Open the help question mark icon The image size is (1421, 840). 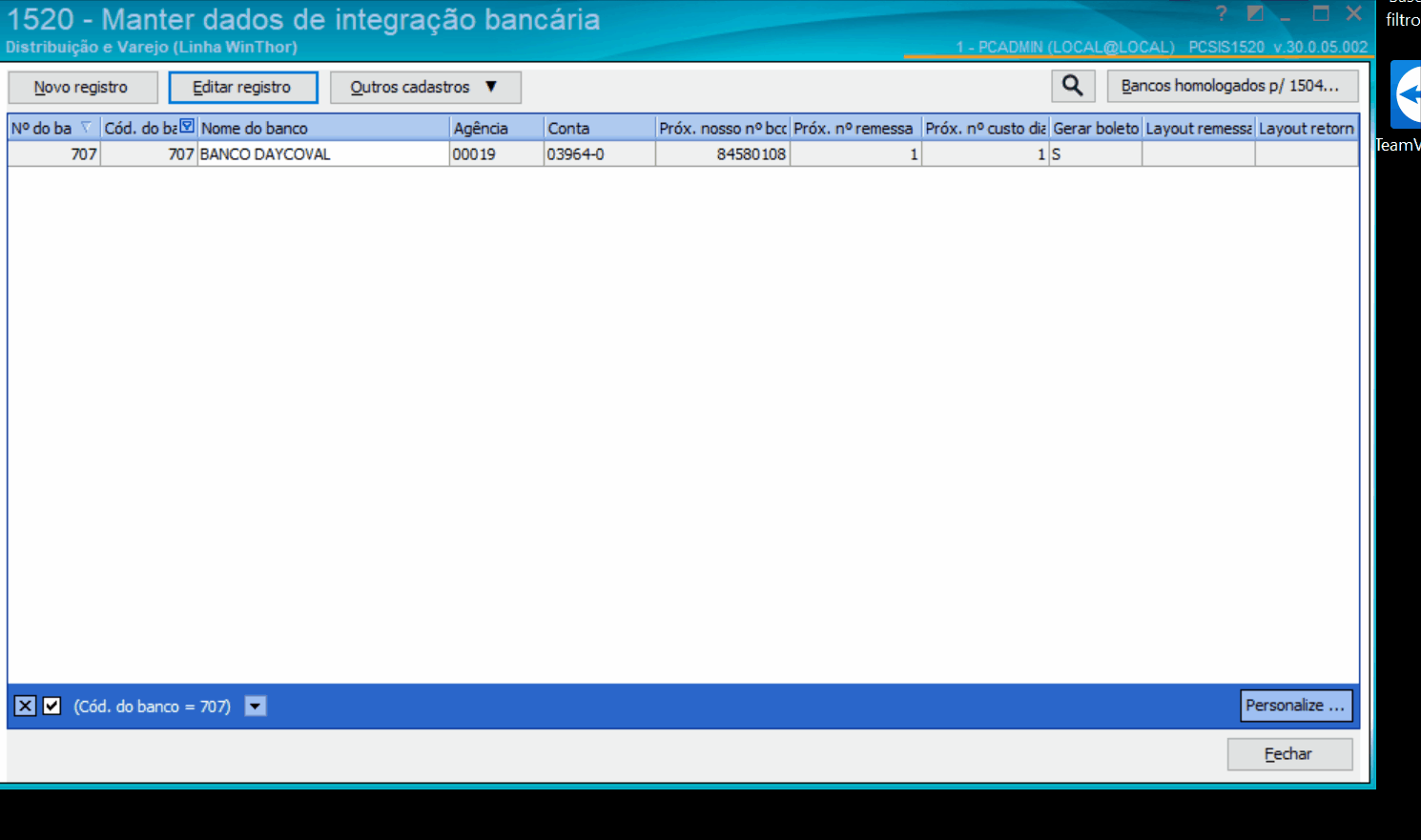[x=1222, y=13]
